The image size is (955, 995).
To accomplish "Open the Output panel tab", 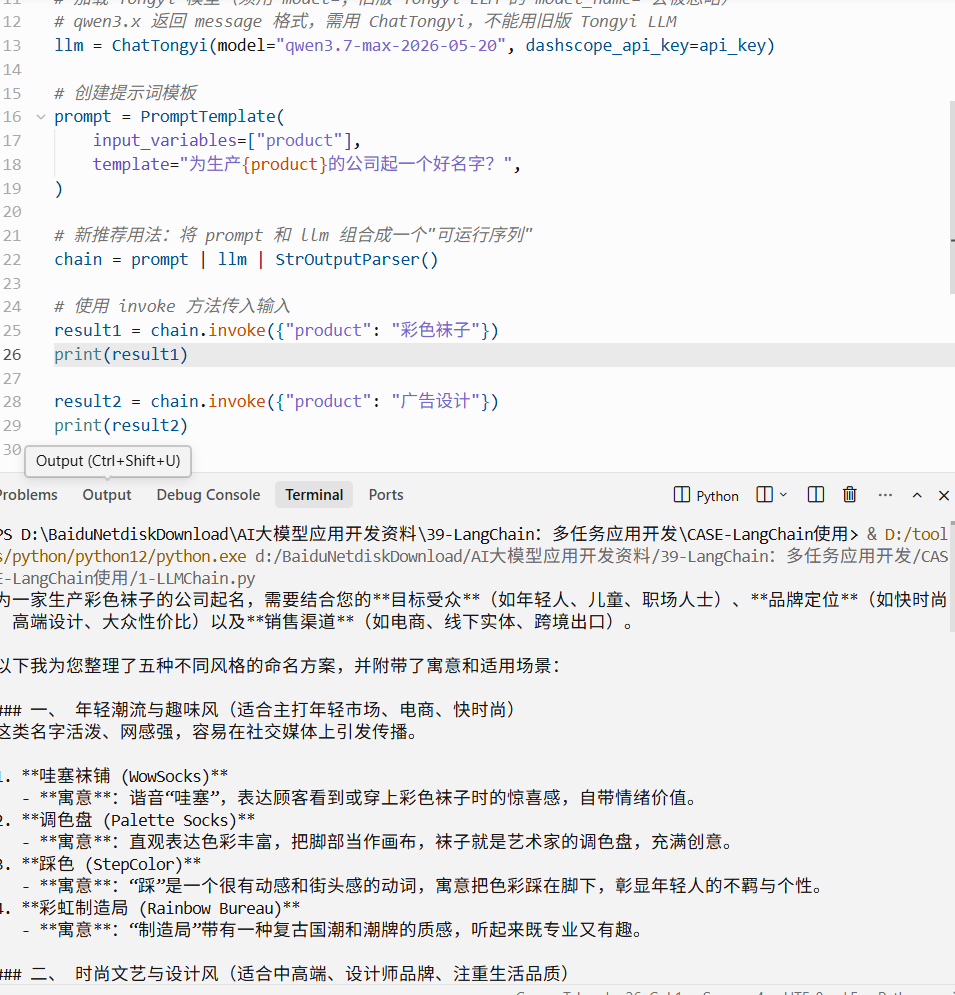I will point(107,495).
